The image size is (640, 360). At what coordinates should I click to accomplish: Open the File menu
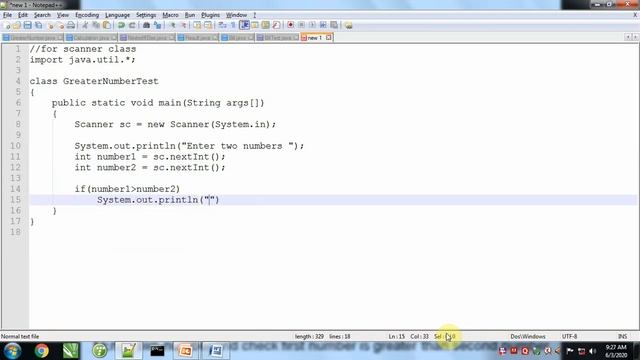click(7, 15)
